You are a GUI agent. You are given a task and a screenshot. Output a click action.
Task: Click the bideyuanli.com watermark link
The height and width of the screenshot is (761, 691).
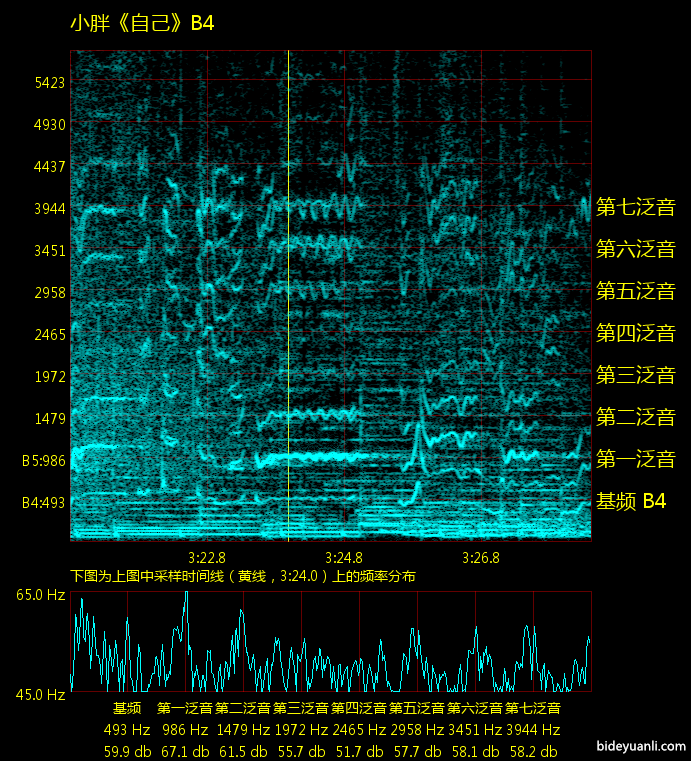coord(640,747)
